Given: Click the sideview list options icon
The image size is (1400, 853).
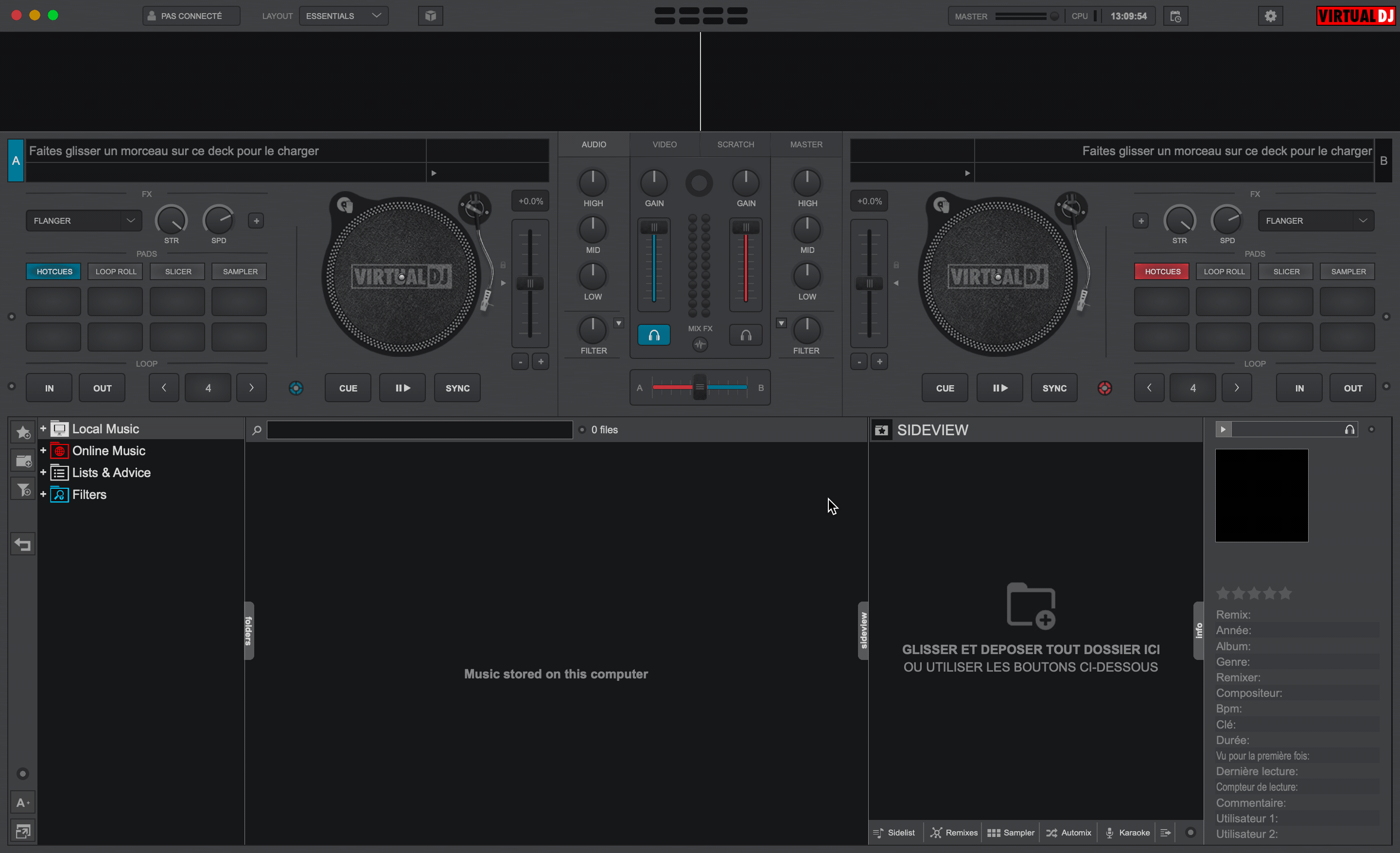Looking at the screenshot, I should pos(1165,833).
